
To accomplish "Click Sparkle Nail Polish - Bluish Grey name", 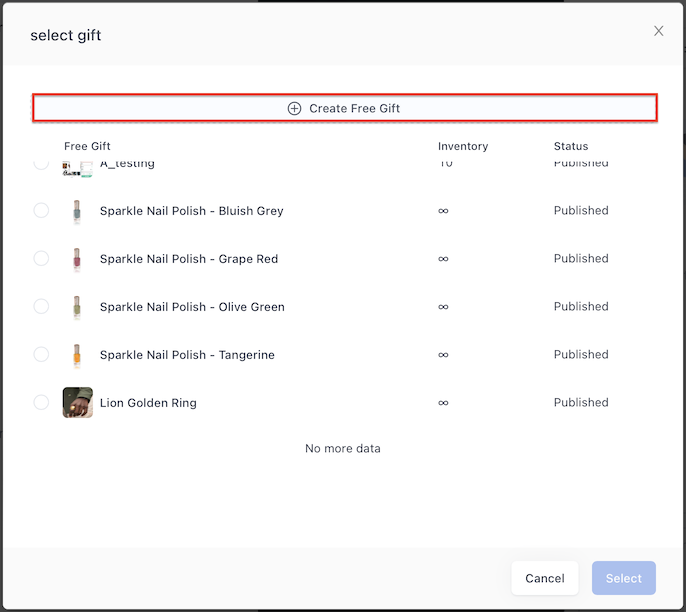I will coord(192,211).
